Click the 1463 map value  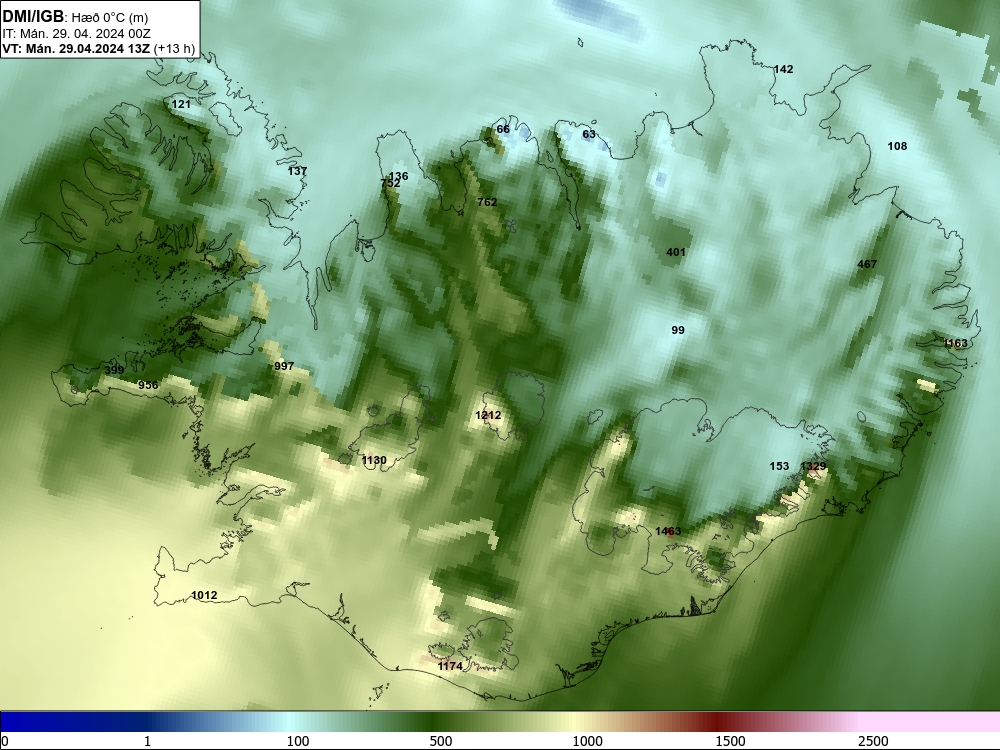pyautogui.click(x=668, y=531)
